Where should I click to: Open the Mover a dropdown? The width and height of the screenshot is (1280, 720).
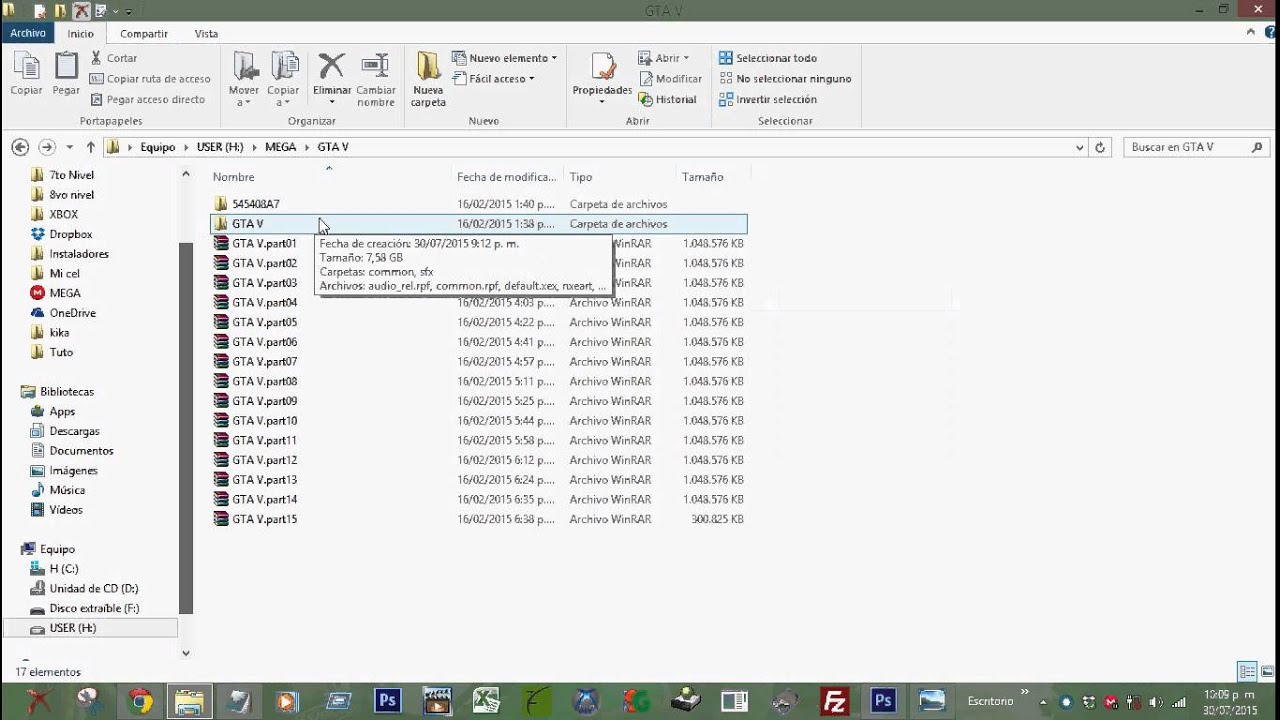point(244,79)
